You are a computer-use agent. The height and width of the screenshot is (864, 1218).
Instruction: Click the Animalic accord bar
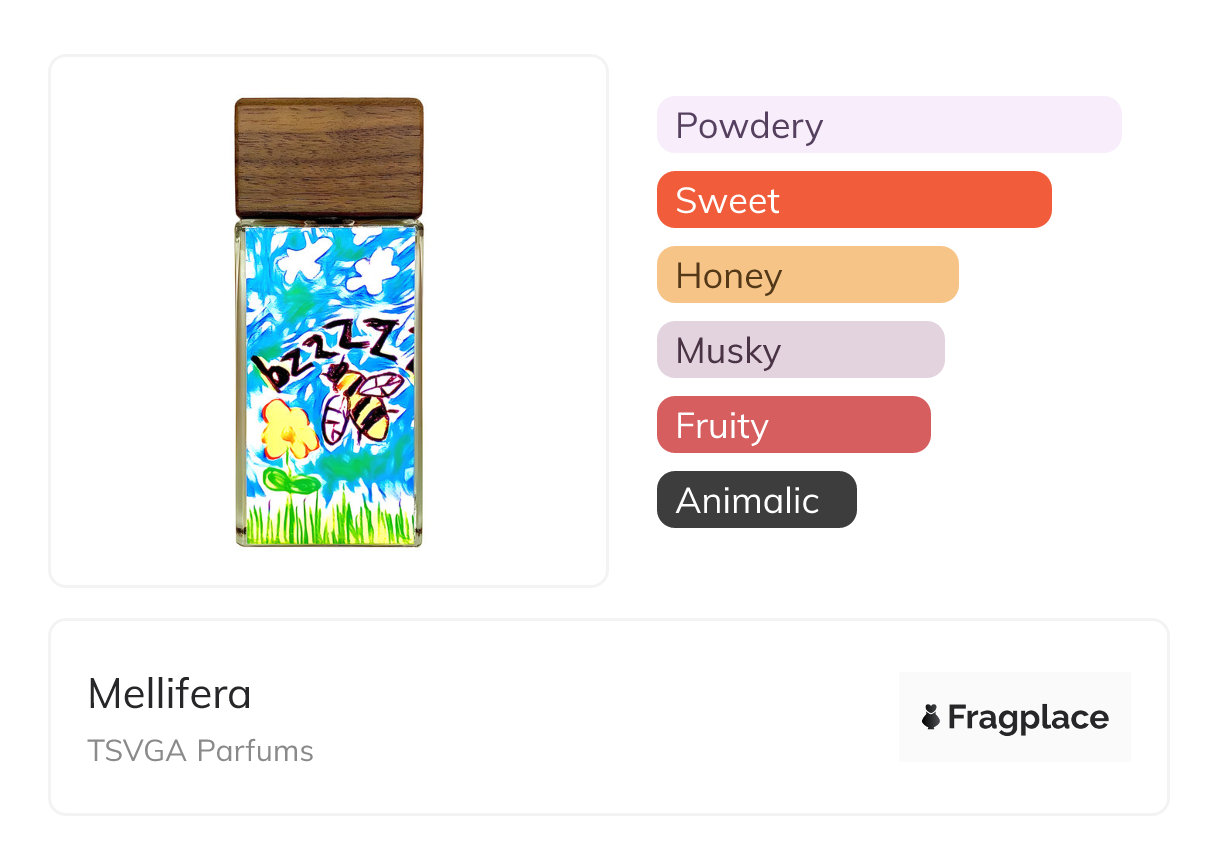[x=756, y=500]
